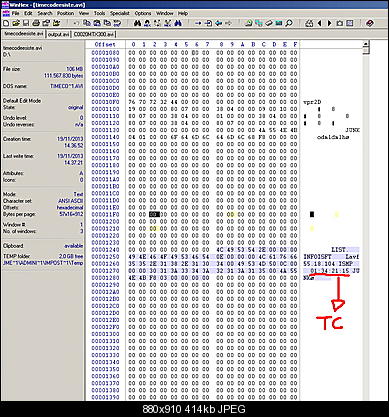The width and height of the screenshot is (389, 417).
Task: Click the red Help book icon
Action: pos(369,23)
